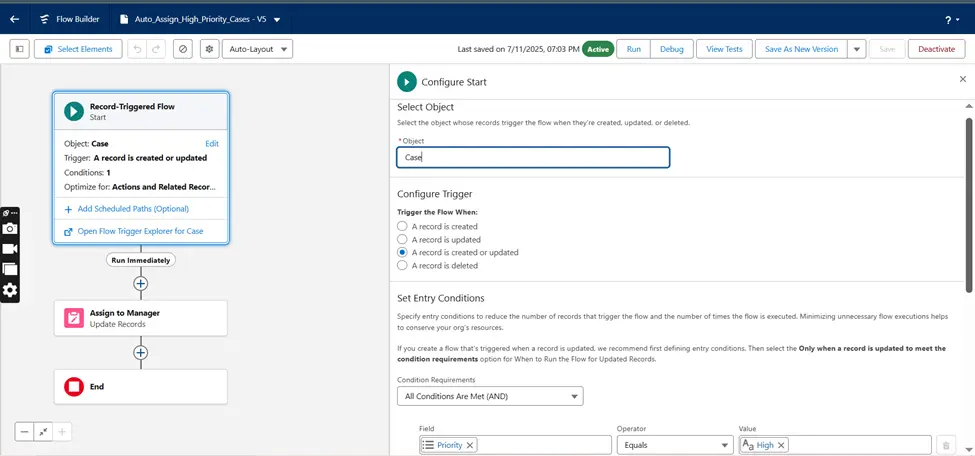Click the Object input field containing Case
The height and width of the screenshot is (456, 975).
[533, 157]
